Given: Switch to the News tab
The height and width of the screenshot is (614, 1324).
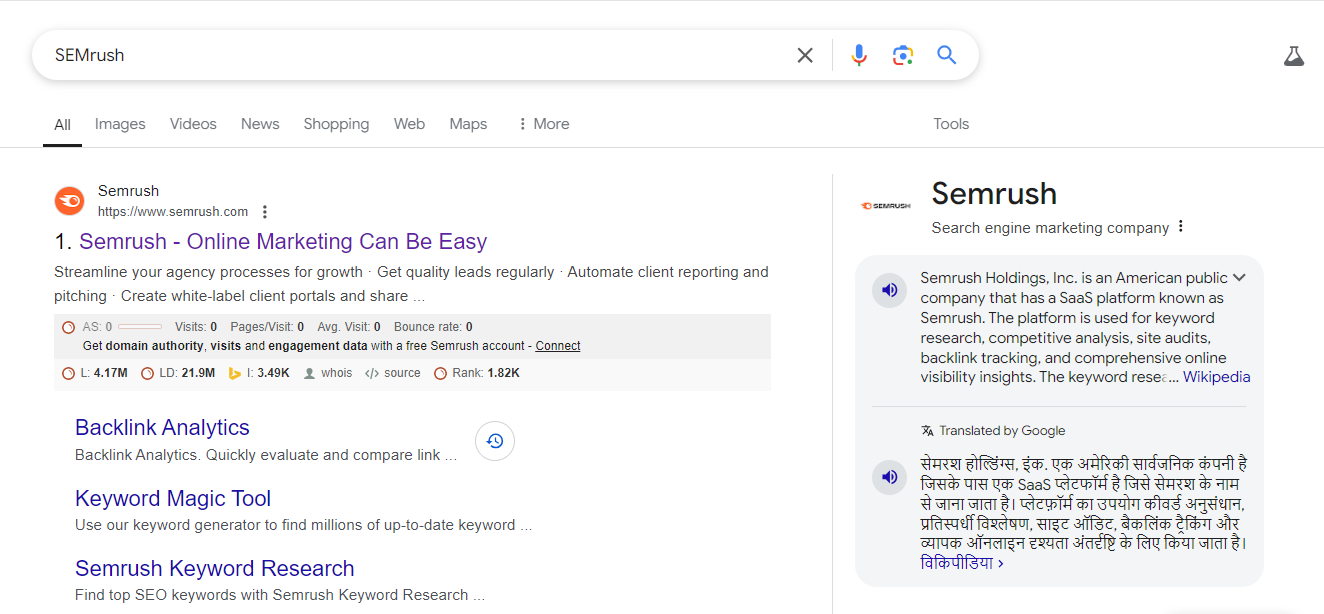Looking at the screenshot, I should click(x=260, y=124).
